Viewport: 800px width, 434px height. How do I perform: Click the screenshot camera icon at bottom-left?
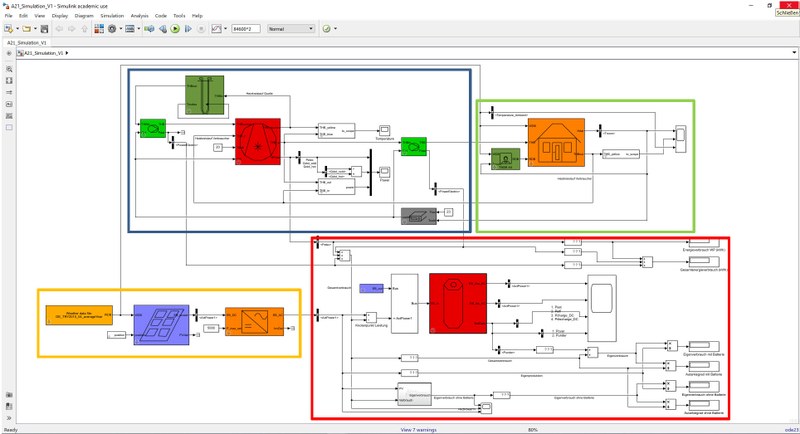9,395
